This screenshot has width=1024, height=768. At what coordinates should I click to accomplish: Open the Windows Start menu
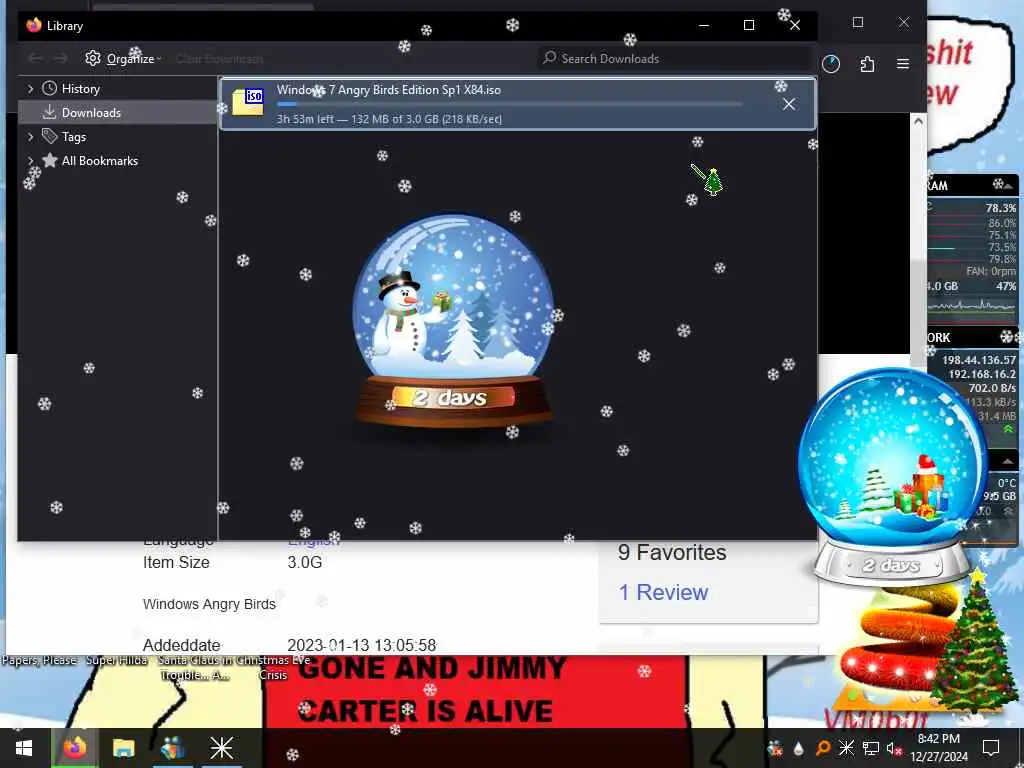click(24, 748)
